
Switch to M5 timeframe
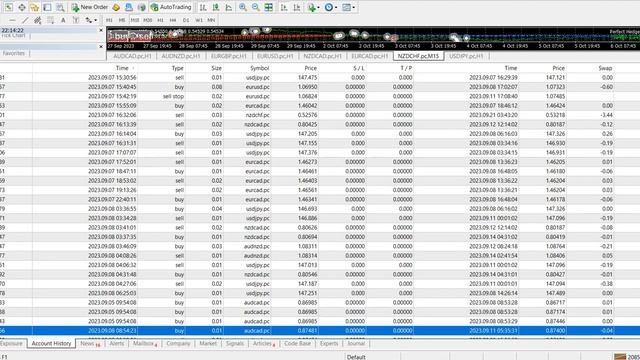coord(122,20)
